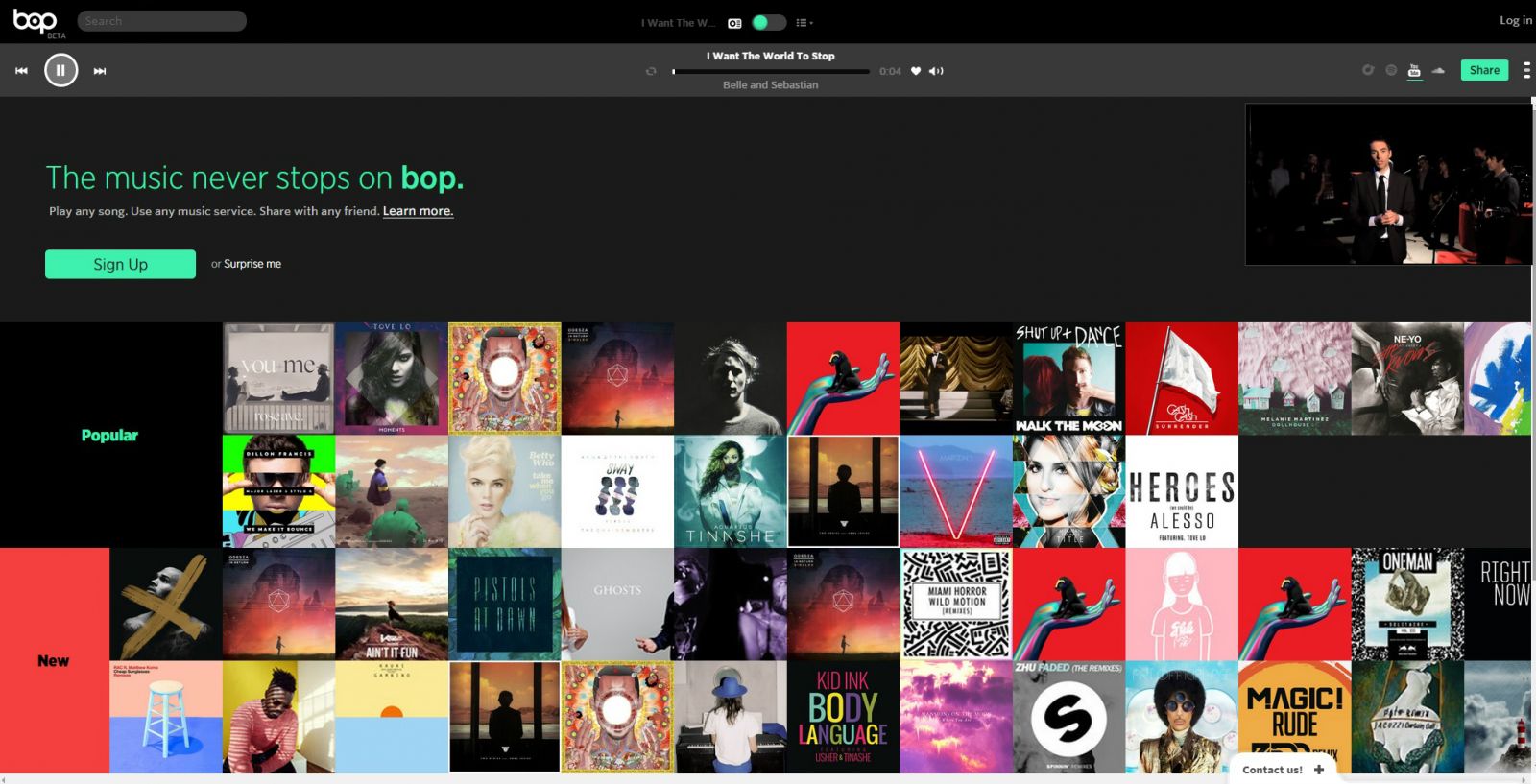Screen dimensions: 1536x784
Task: Click the truncated song title in top bar
Action: (x=678, y=23)
